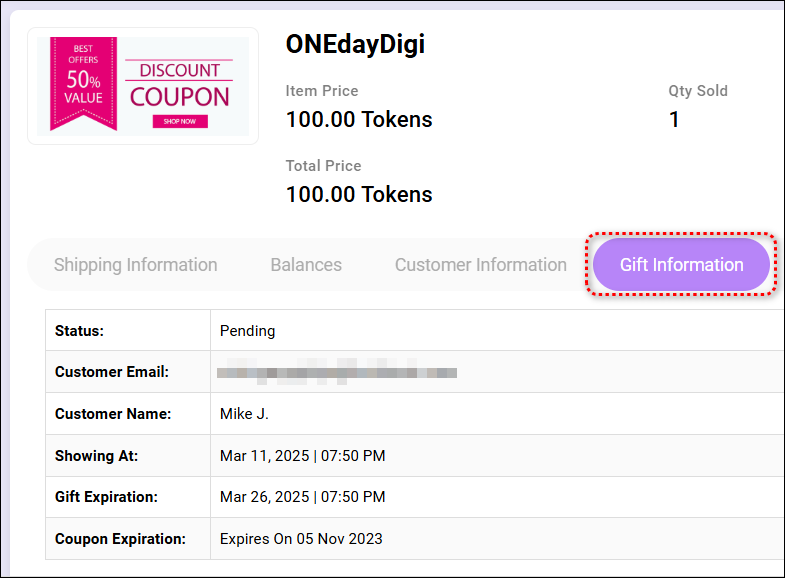Screen dimensions: 785x578
Task: Click the discount coupon product thumbnail
Action: pyautogui.click(x=143, y=86)
